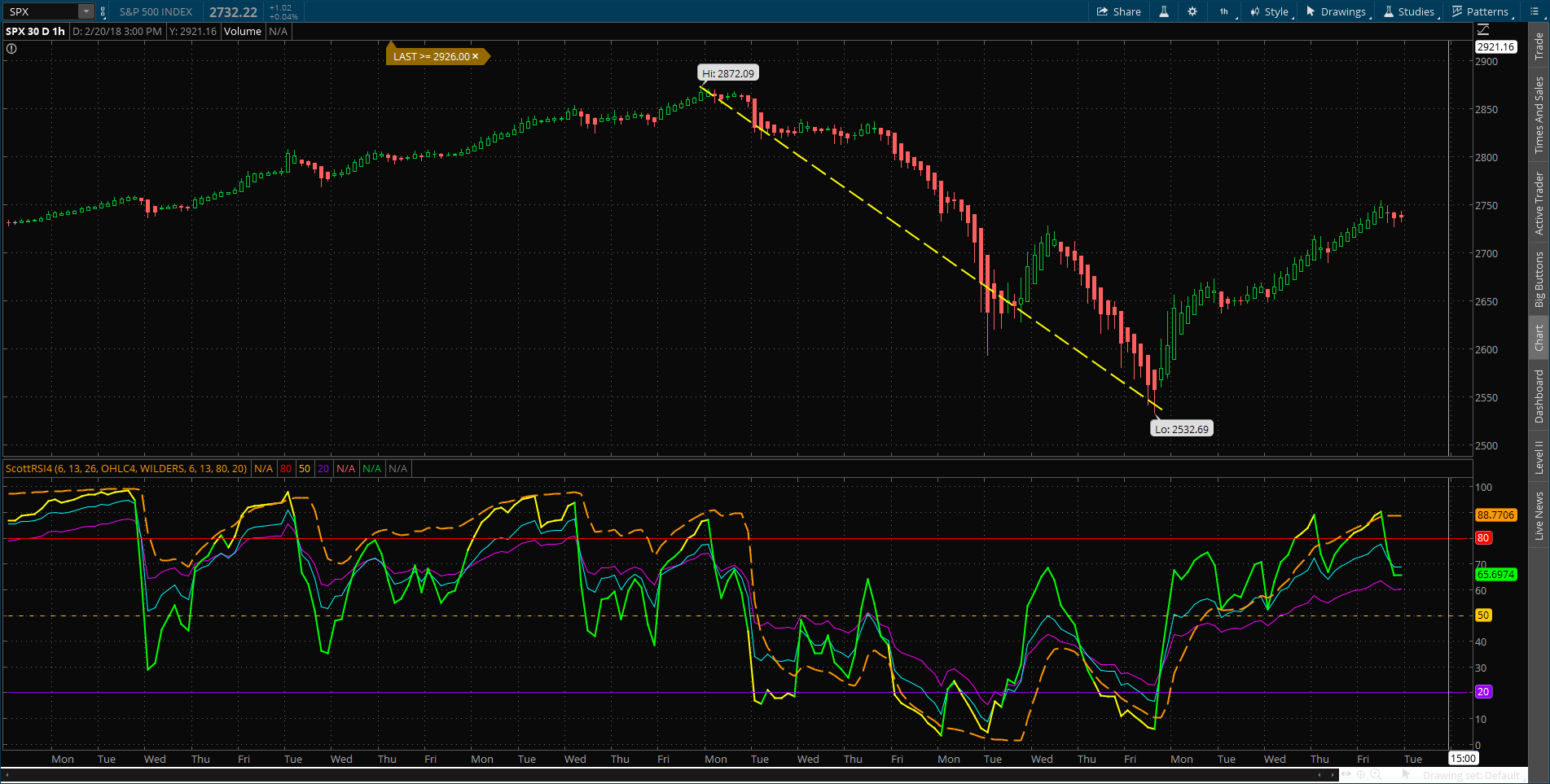Switch to the Active Trader tab

[x=1539, y=203]
